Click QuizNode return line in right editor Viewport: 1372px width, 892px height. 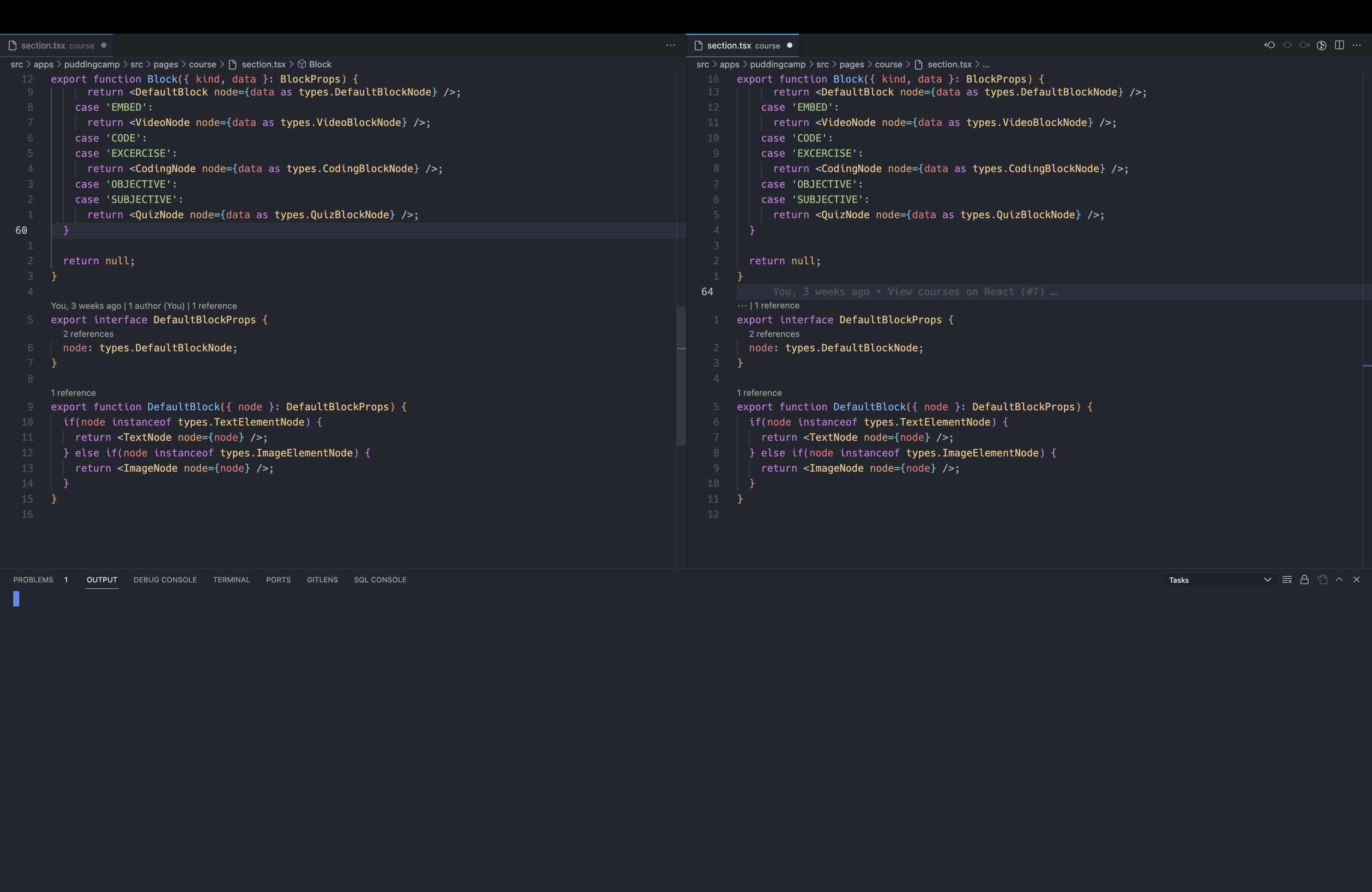[938, 215]
